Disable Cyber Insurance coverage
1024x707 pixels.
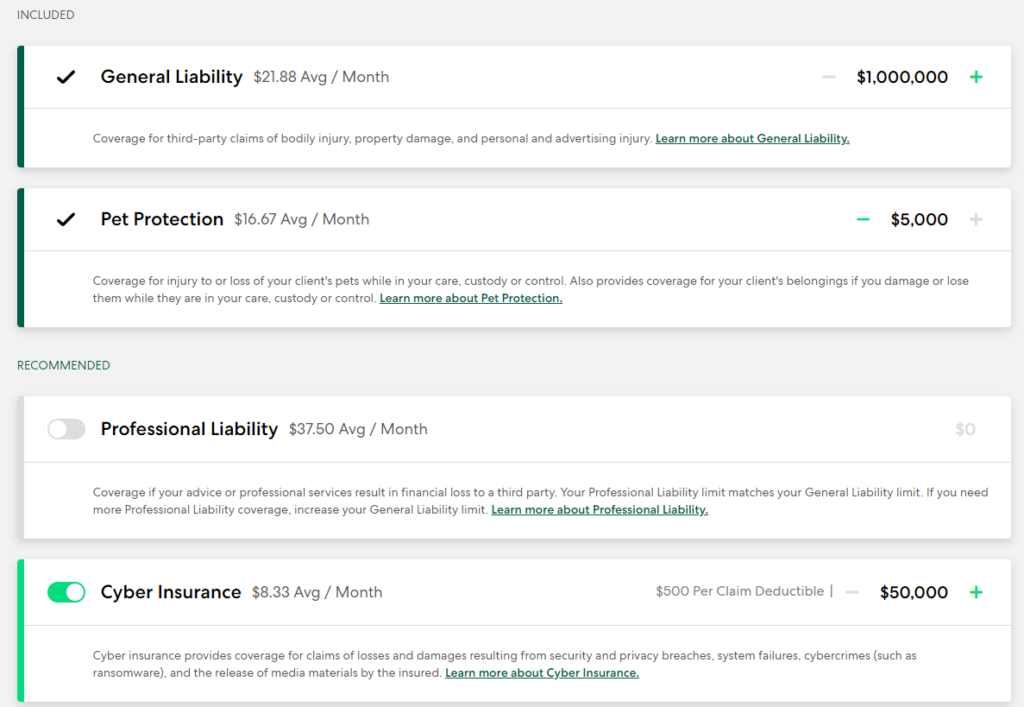(x=66, y=592)
